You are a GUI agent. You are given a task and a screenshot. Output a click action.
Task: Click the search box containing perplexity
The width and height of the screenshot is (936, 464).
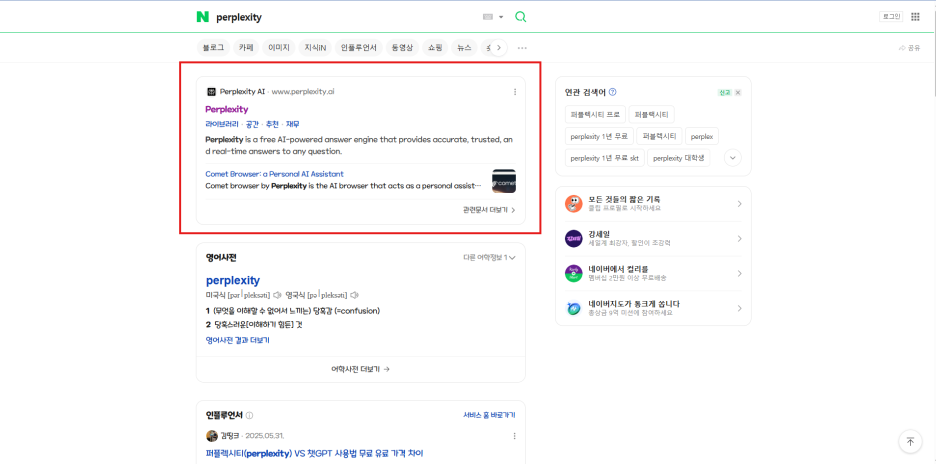[346, 17]
